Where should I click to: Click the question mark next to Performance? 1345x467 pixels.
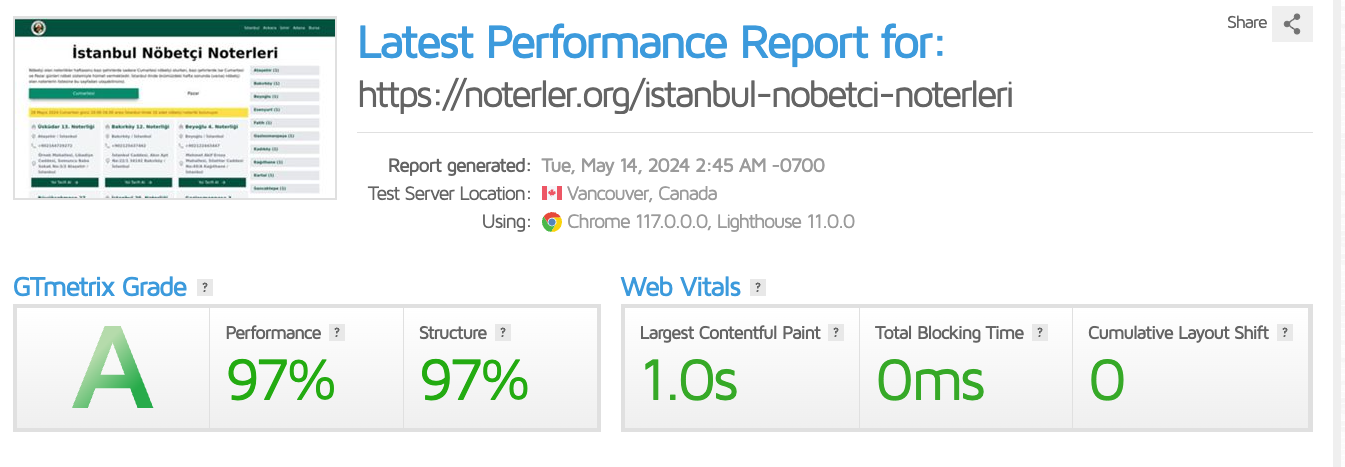point(337,333)
